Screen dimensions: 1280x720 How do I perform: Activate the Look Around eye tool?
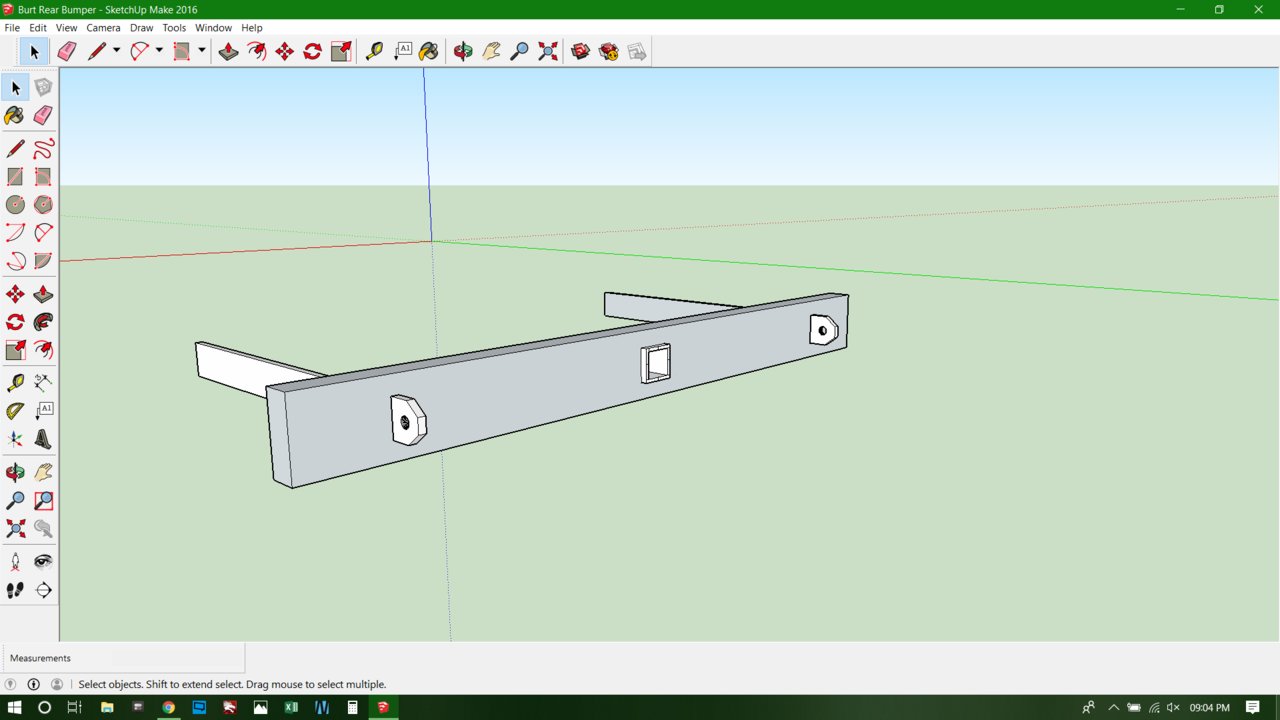[x=43, y=562]
